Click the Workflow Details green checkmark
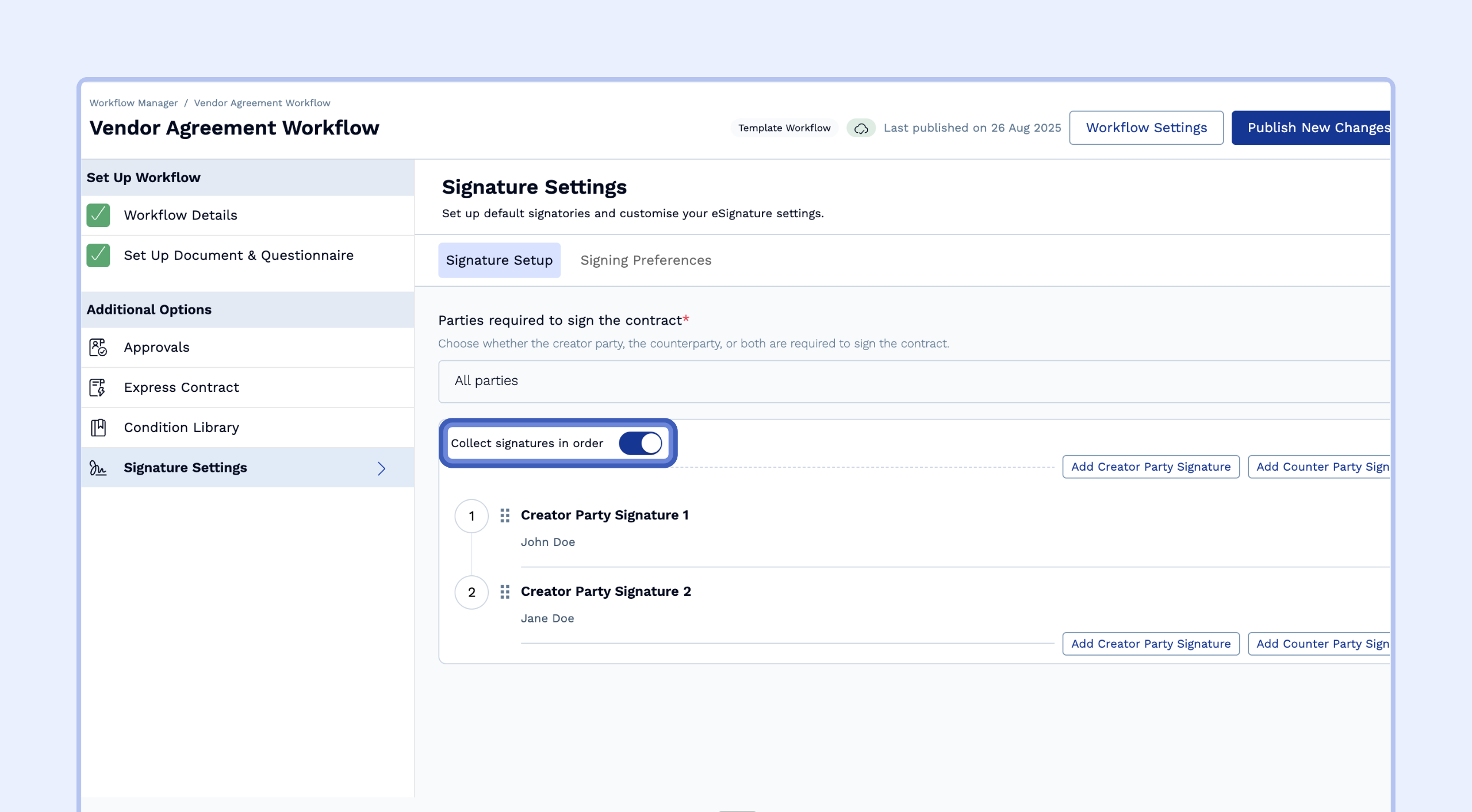 pyautogui.click(x=98, y=215)
